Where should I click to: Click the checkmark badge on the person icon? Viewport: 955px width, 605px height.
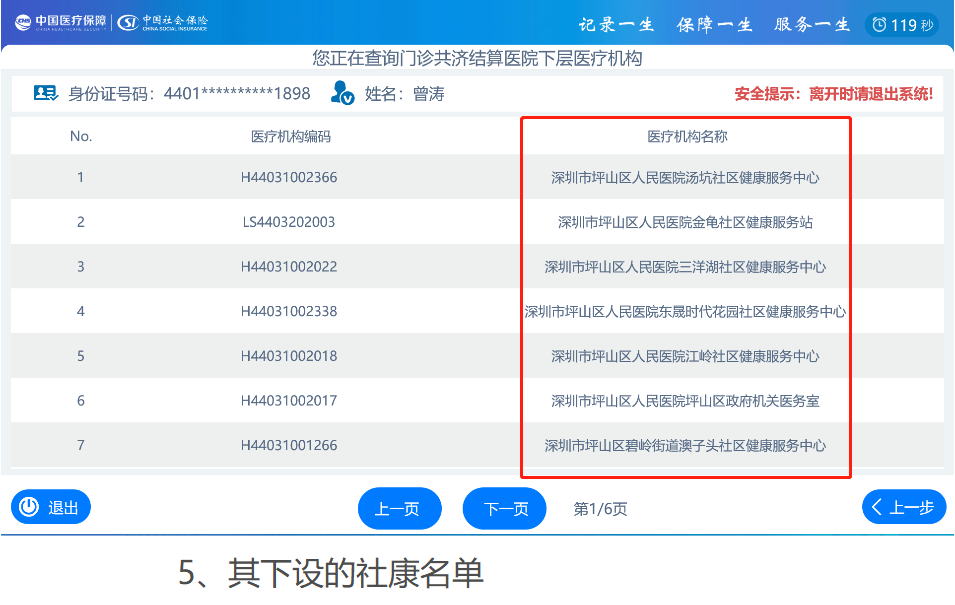(x=347, y=98)
